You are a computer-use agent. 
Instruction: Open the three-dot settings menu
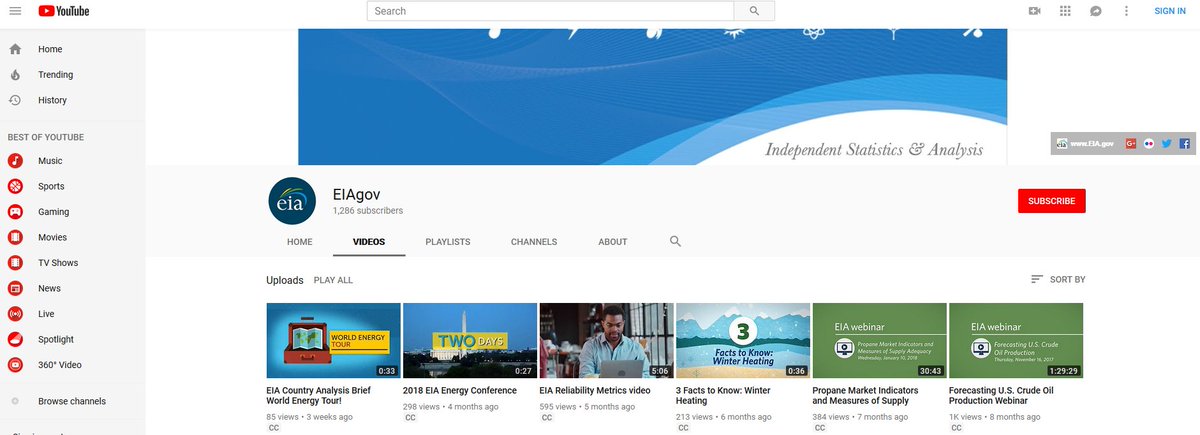tap(1126, 11)
